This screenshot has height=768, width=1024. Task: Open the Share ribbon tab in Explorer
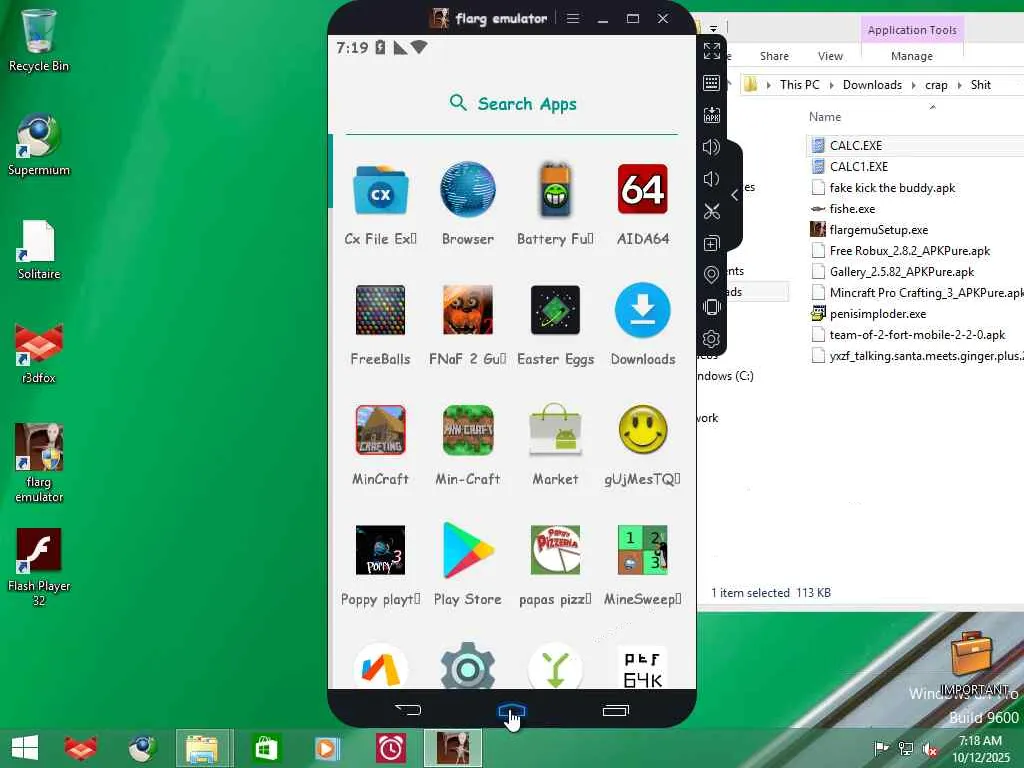(774, 56)
